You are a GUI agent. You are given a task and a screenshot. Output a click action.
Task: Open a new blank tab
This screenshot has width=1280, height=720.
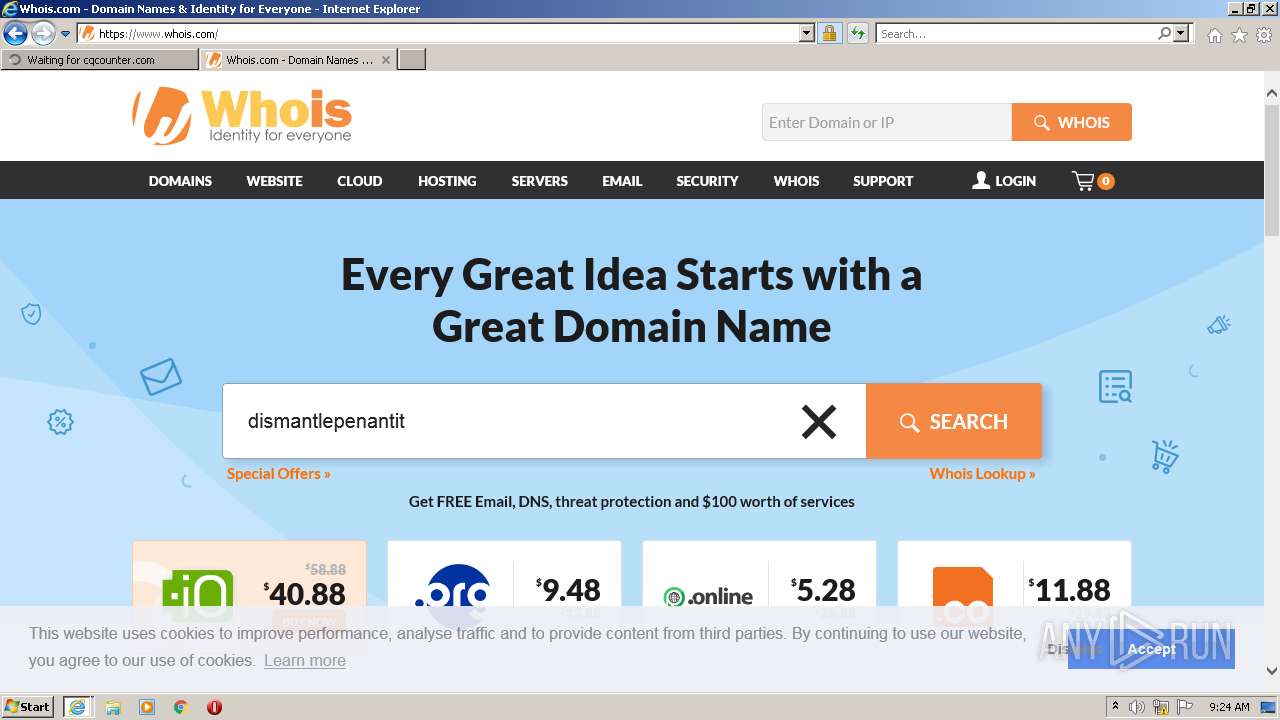coord(412,60)
